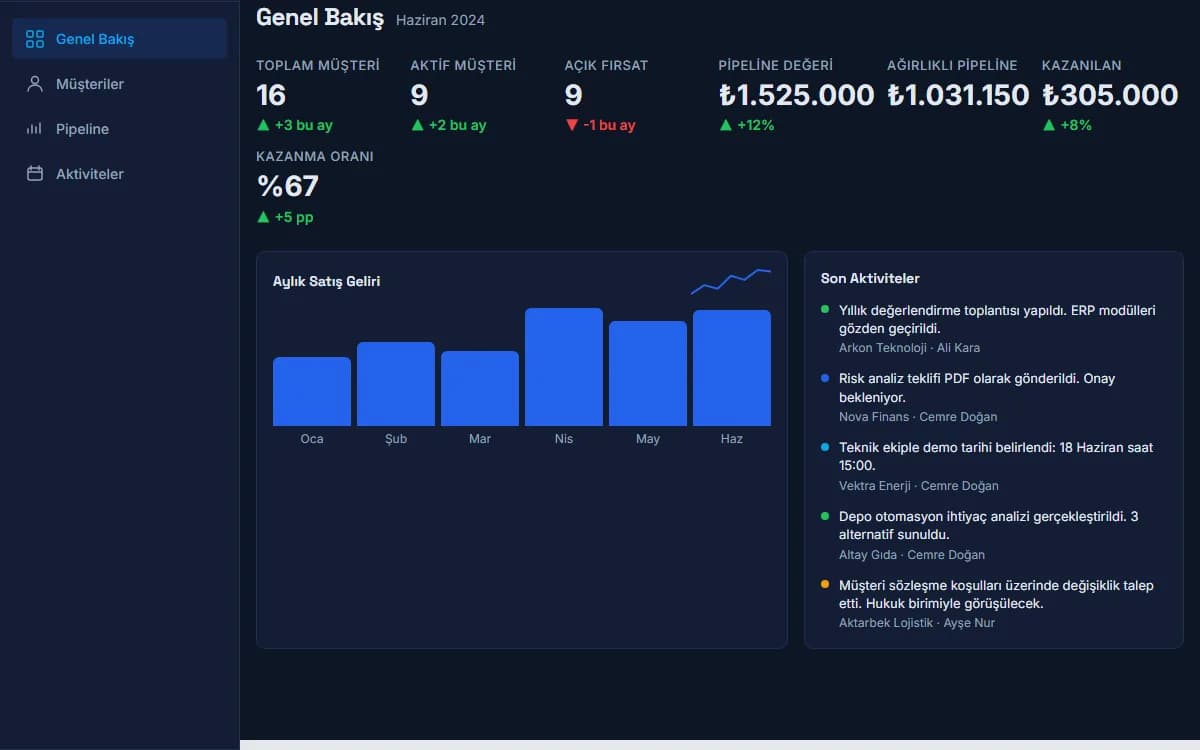The height and width of the screenshot is (750, 1200).
Task: Select the Şub revenue bar
Action: [x=396, y=384]
